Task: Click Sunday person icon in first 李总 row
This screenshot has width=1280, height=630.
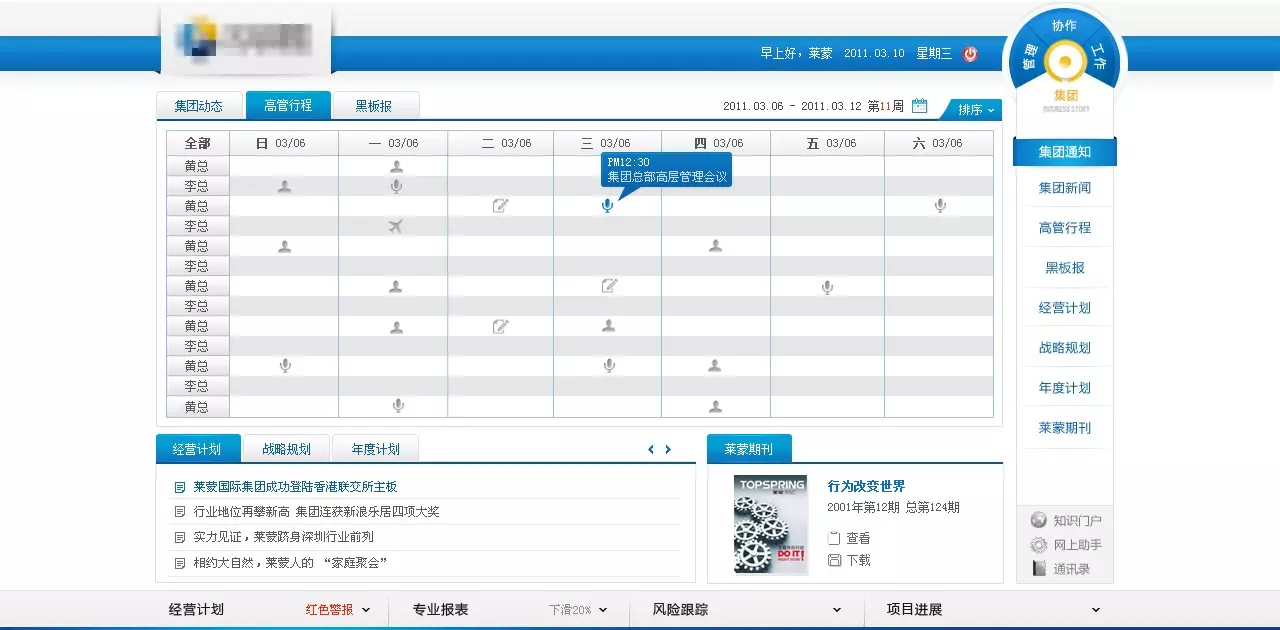Action: coord(285,186)
